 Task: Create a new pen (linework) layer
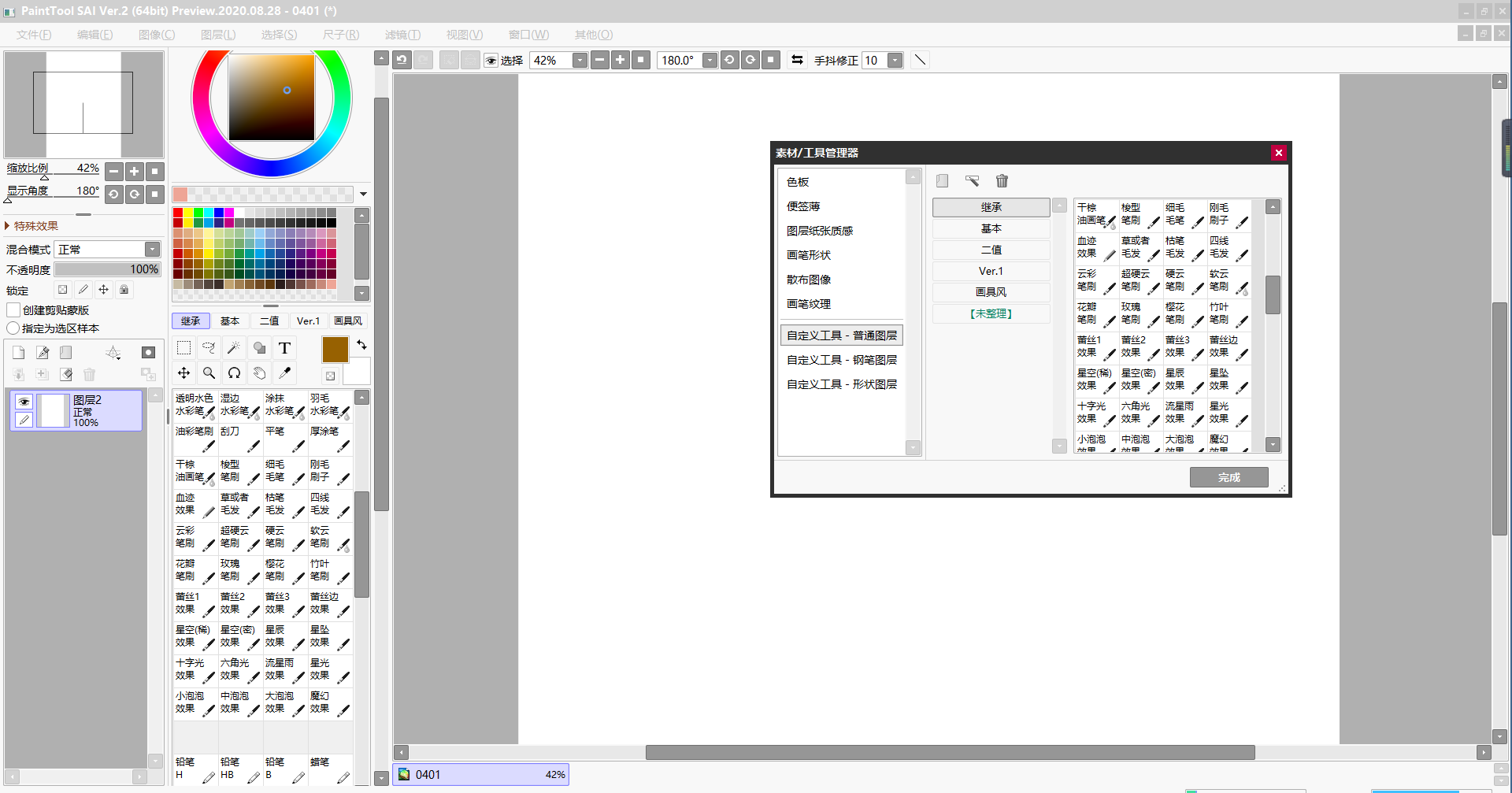43,352
